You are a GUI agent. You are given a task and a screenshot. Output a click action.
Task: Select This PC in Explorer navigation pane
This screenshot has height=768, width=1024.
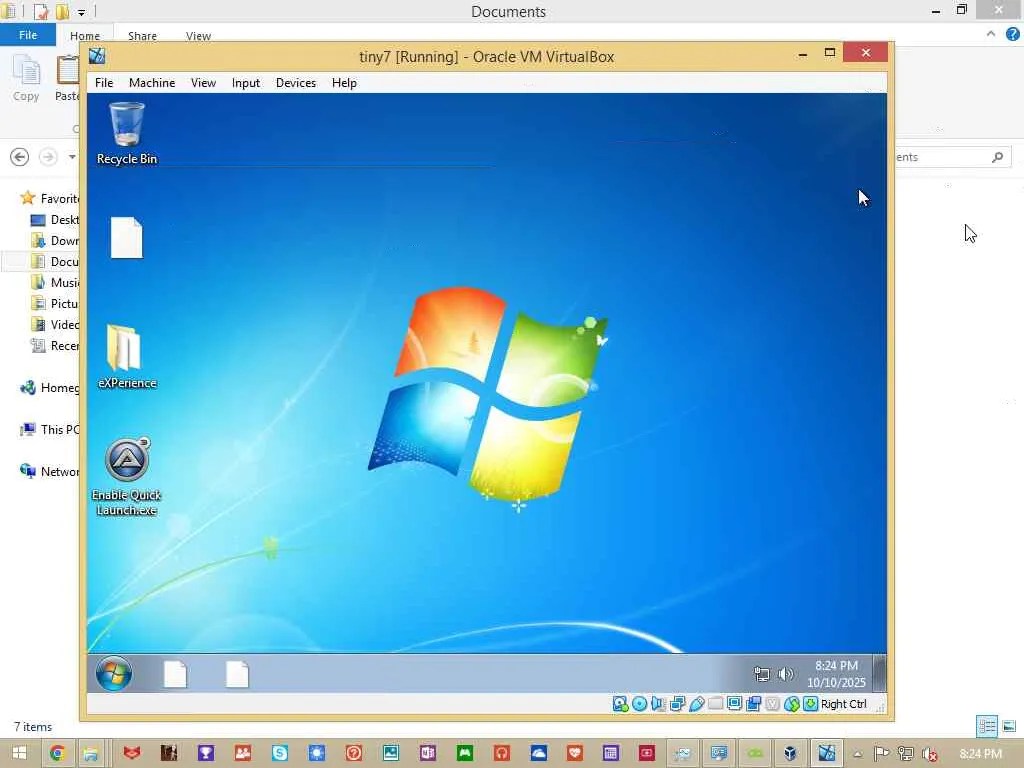point(50,430)
